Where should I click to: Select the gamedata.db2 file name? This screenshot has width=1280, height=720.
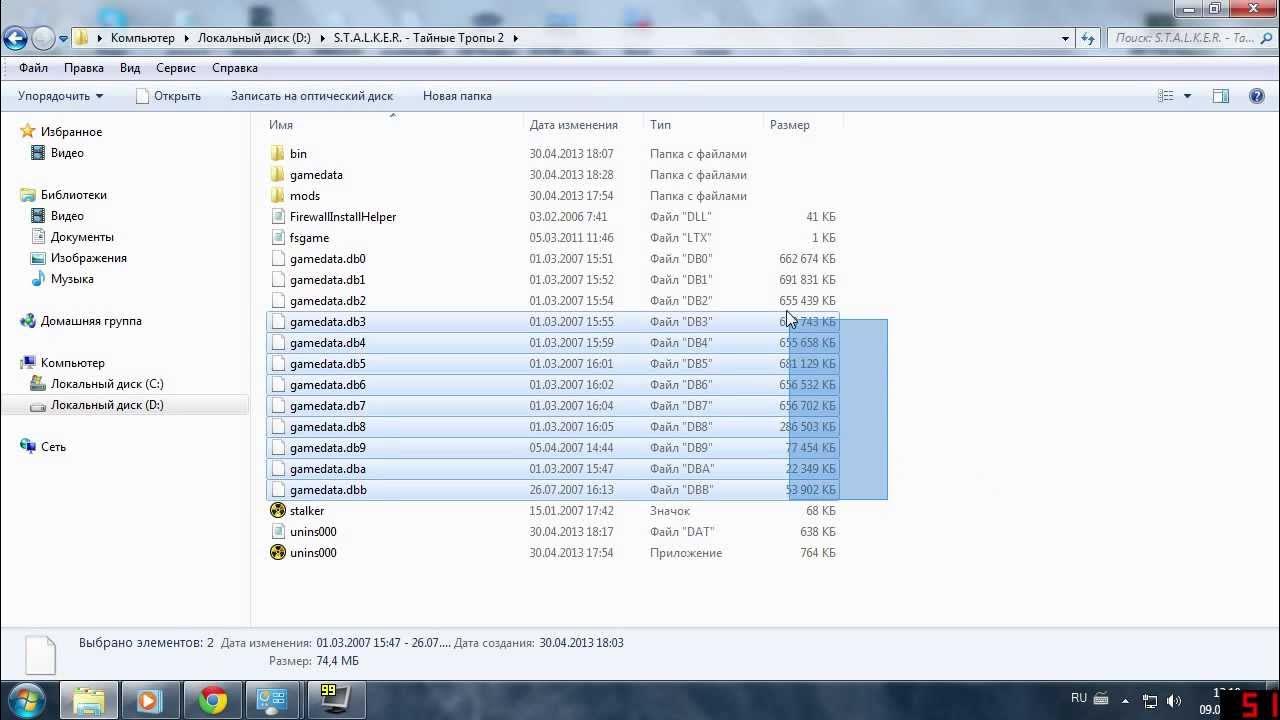(327, 301)
